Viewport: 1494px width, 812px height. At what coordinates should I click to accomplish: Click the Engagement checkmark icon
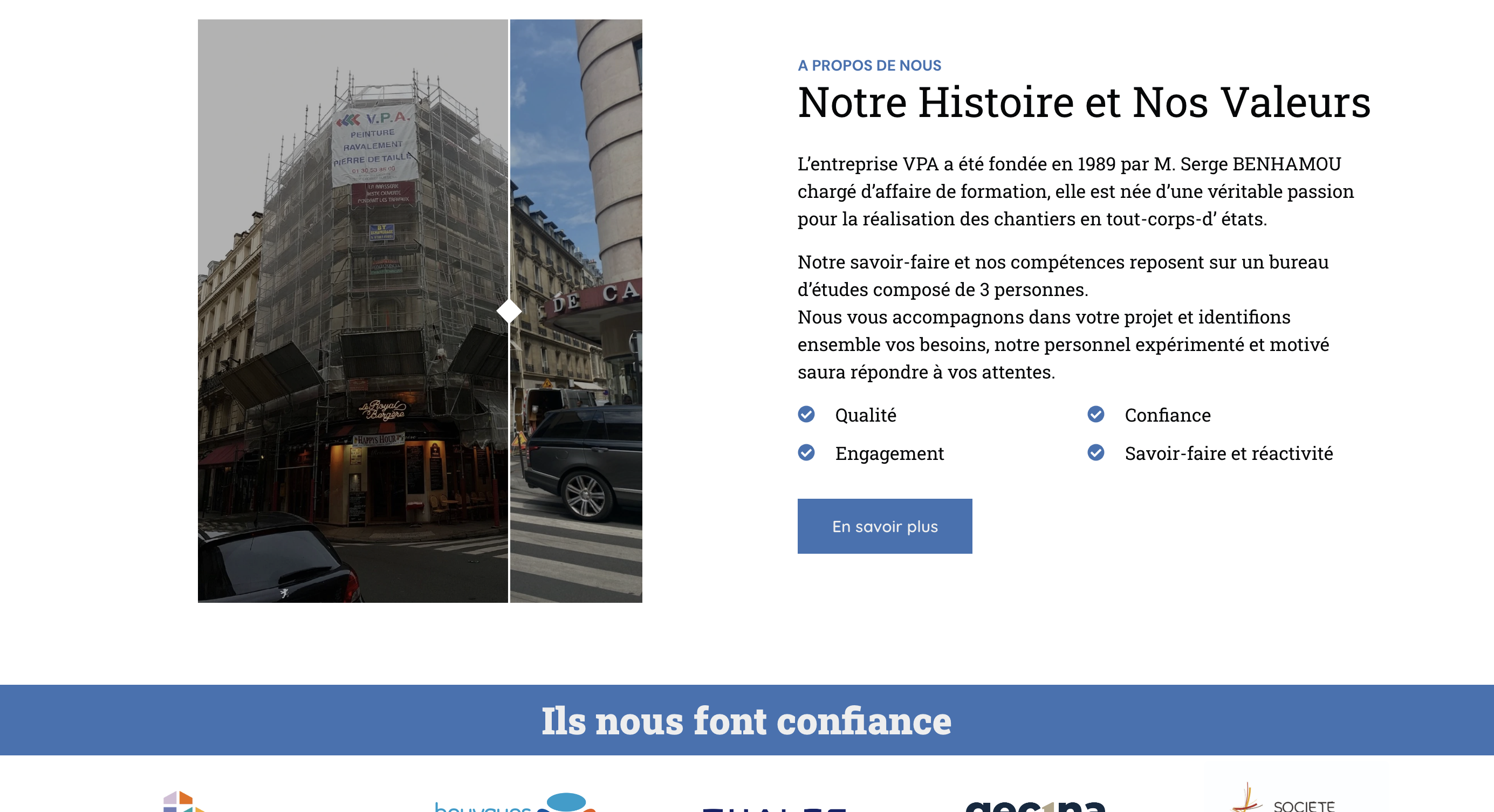pos(806,453)
